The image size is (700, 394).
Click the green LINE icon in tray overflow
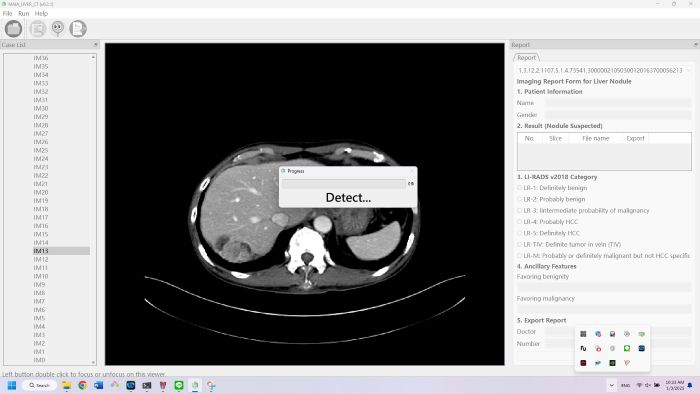tap(627, 348)
